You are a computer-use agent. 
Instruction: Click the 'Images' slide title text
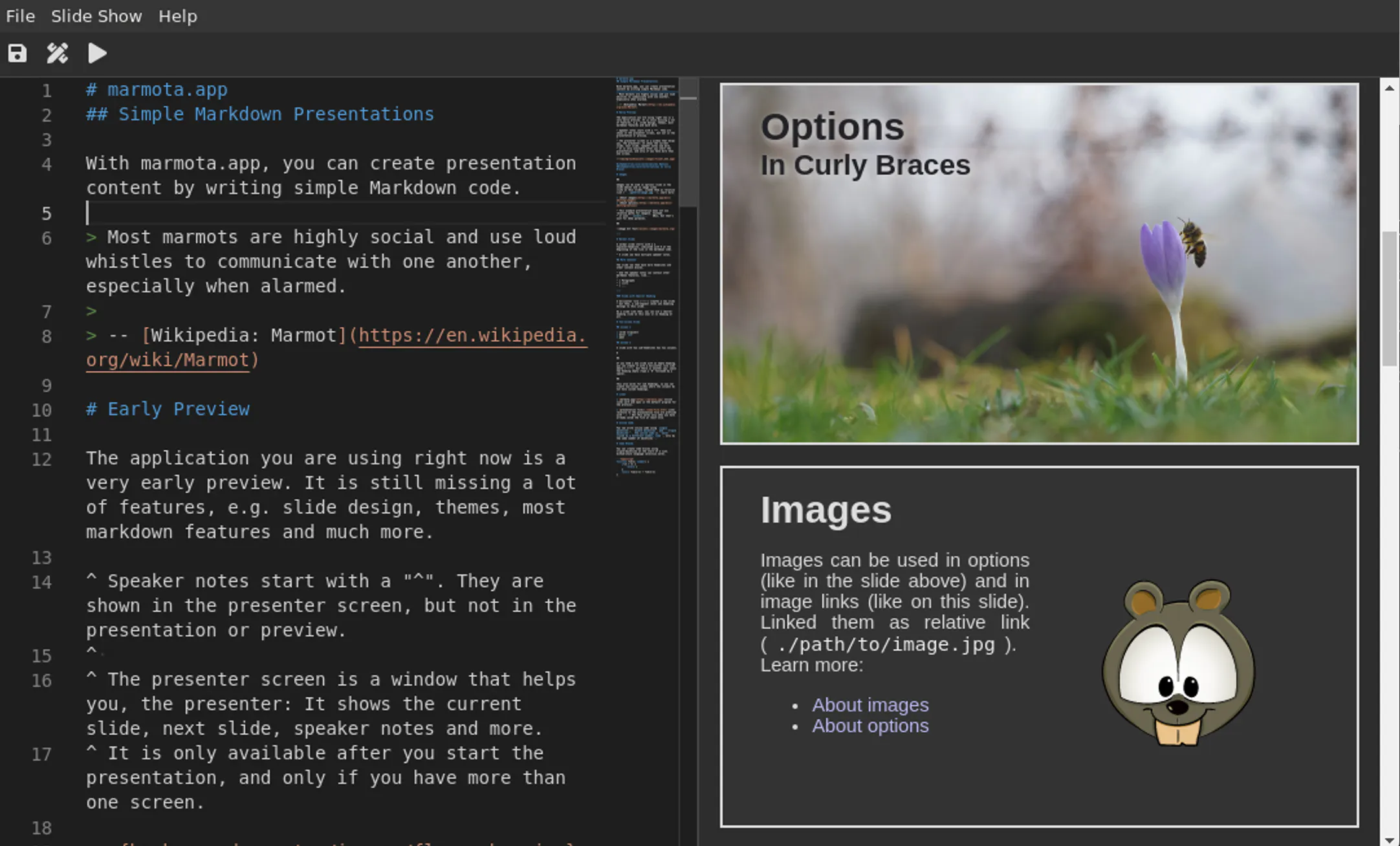[826, 510]
